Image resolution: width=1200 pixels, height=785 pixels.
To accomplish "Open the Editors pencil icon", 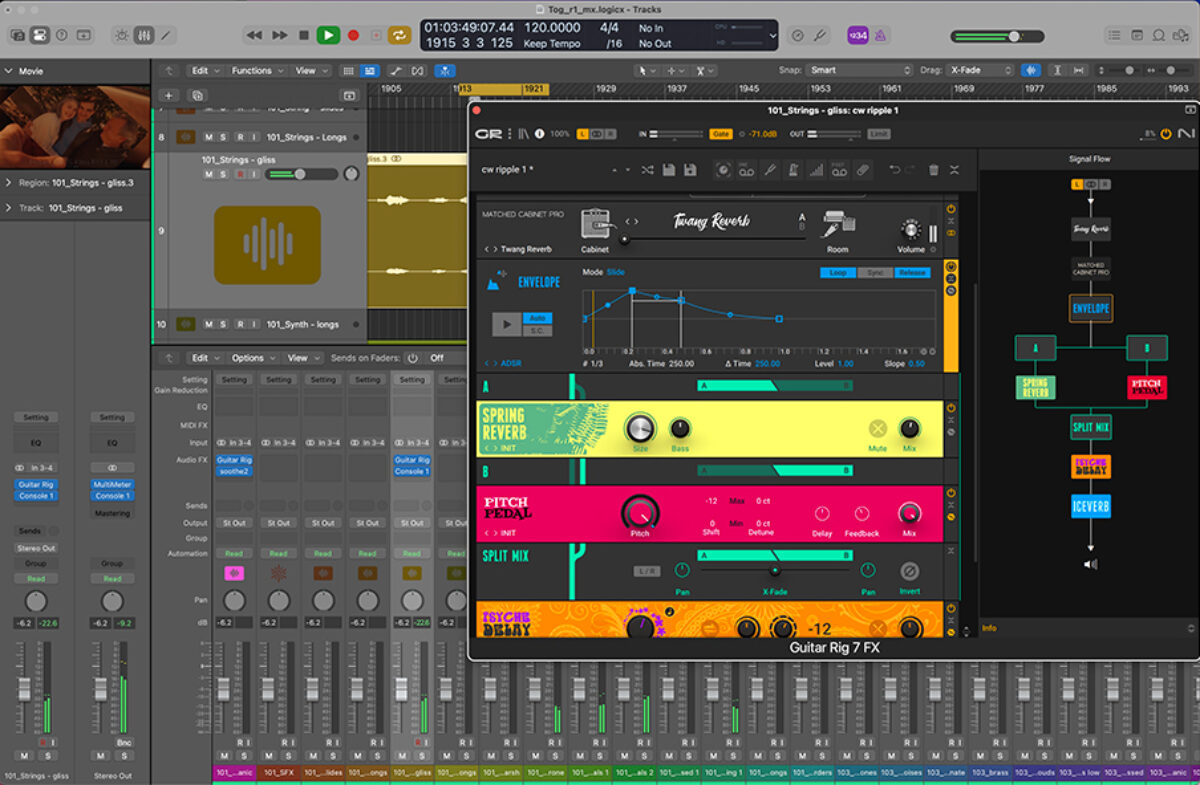I will point(166,35).
